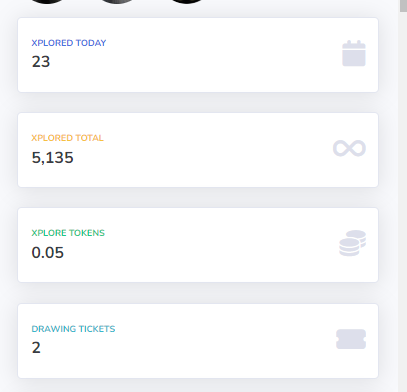Click the empty scrollbar track below the thumb
The image size is (407, 392).
pos(403,200)
